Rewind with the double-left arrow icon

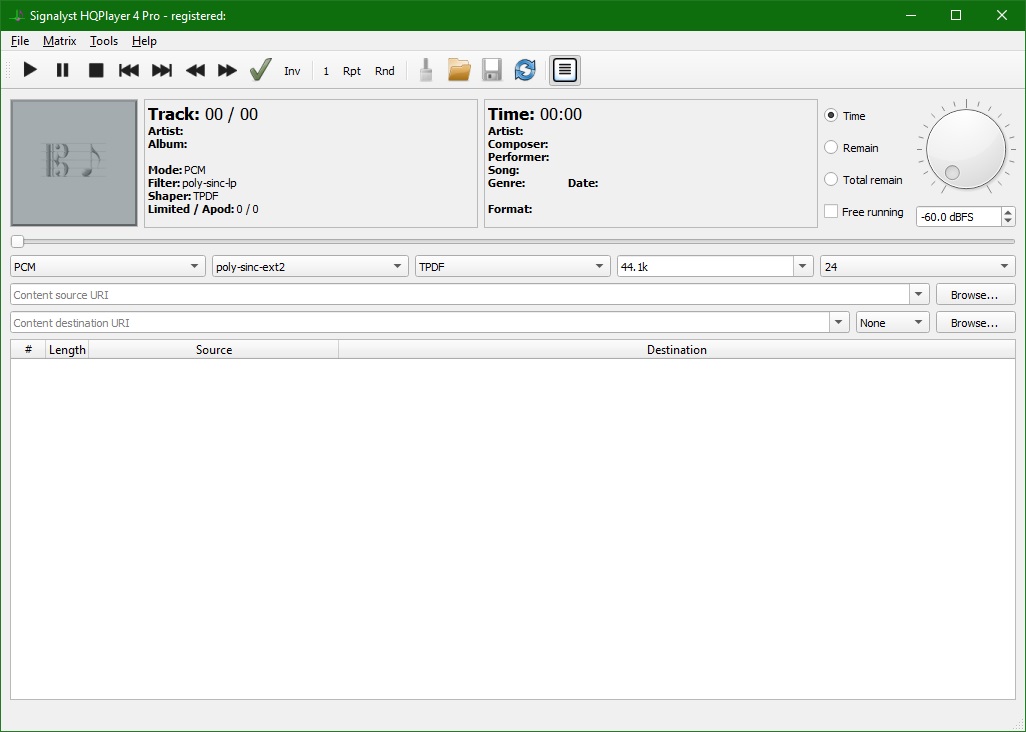(195, 70)
